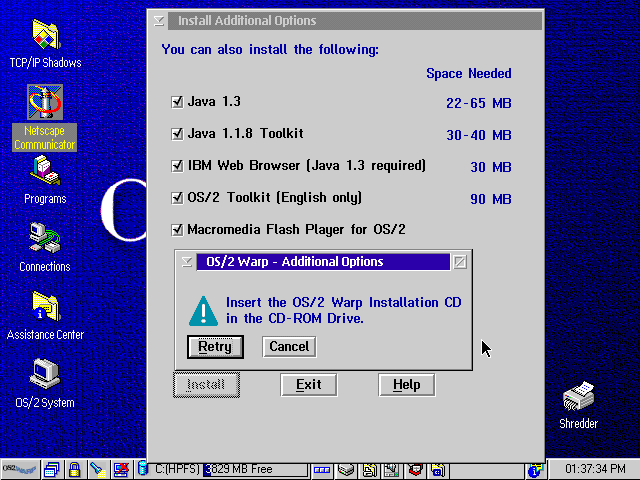Click the padlock lockup icon in WarpCenter
640x480 pixels.
point(74,469)
